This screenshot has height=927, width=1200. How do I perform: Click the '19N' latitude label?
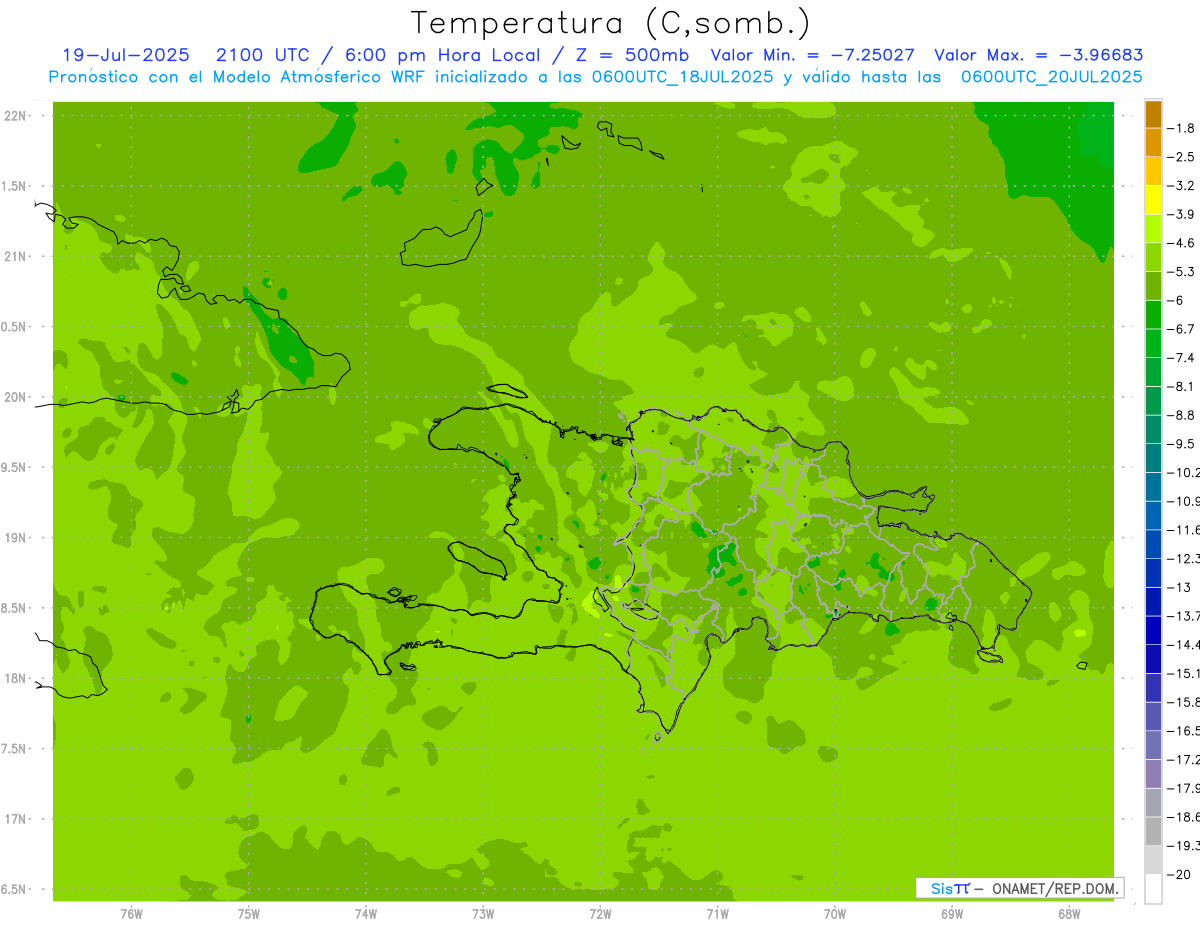click(x=14, y=538)
